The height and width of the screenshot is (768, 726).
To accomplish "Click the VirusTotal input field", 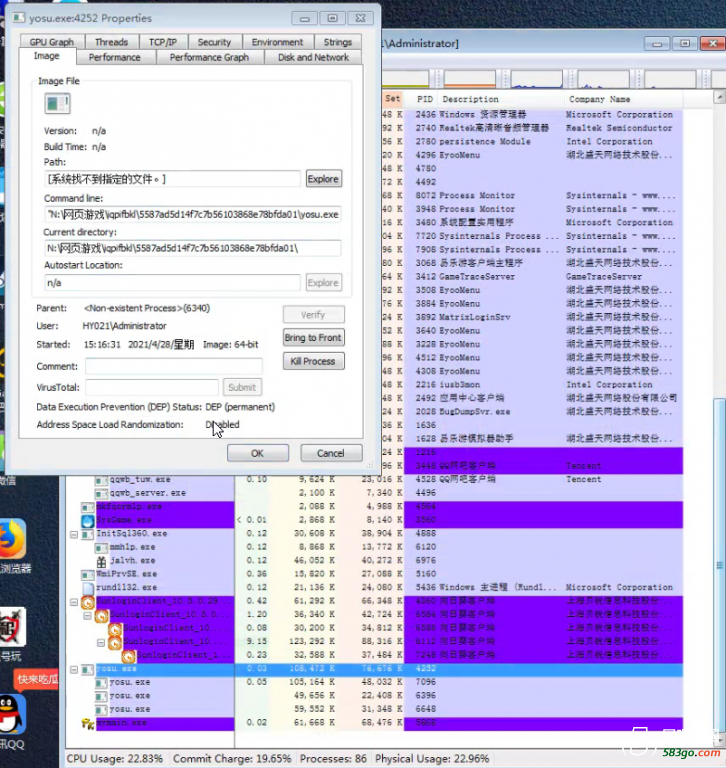I will [152, 387].
